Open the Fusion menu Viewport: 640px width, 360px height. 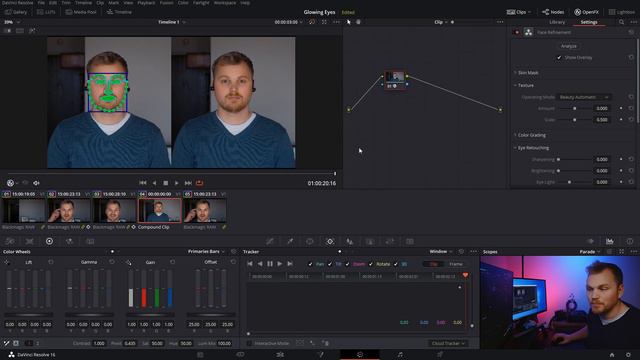[x=167, y=2]
